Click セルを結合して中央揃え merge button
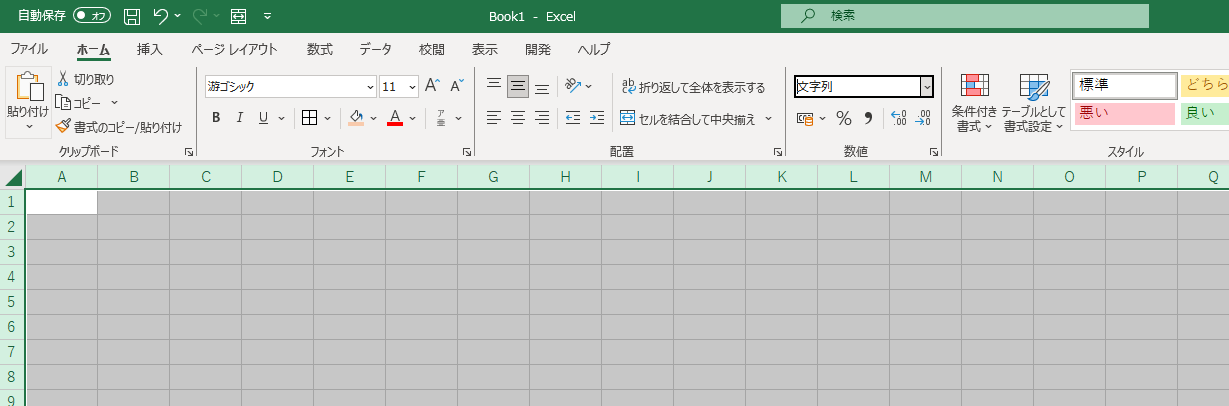The height and width of the screenshot is (406, 1229). (689, 119)
